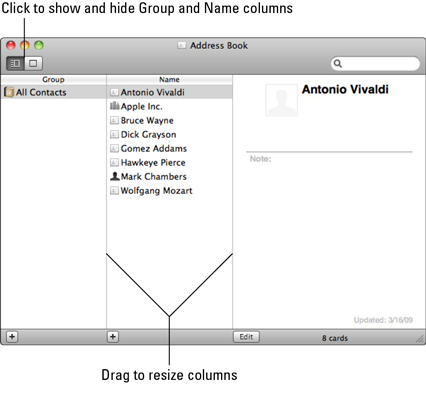Click the Address Book title bar icon
This screenshot has height=400, width=426.
pyautogui.click(x=182, y=45)
